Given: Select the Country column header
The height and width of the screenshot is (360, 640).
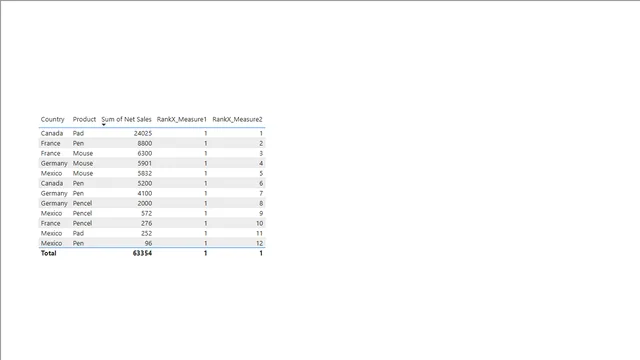Looking at the screenshot, I should pyautogui.click(x=53, y=119).
